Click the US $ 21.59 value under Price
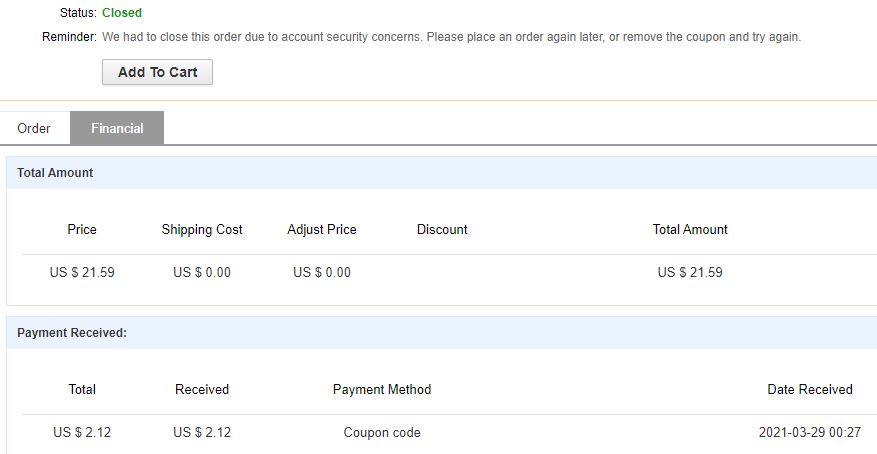This screenshot has height=454, width=877. [82, 272]
